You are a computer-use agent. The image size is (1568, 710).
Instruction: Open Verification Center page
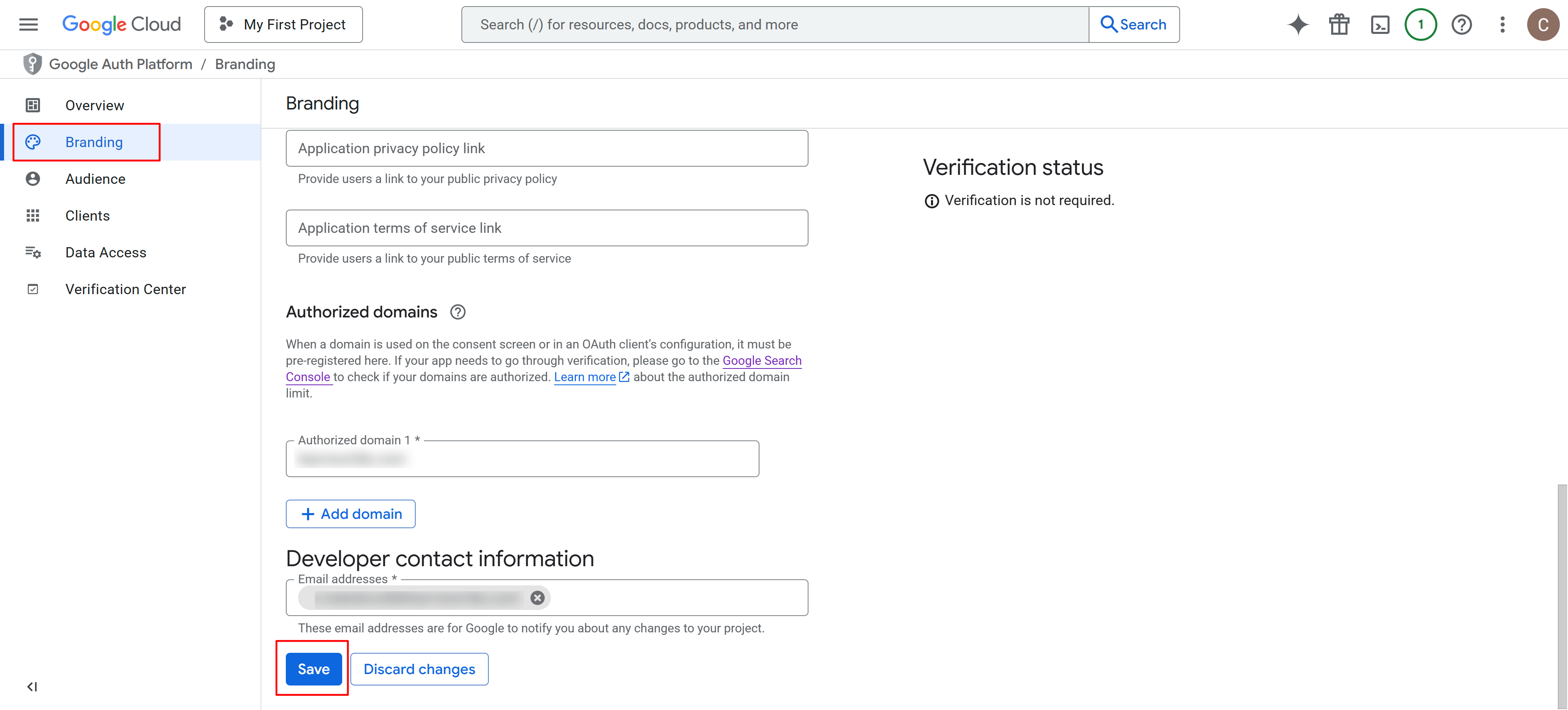pos(125,289)
